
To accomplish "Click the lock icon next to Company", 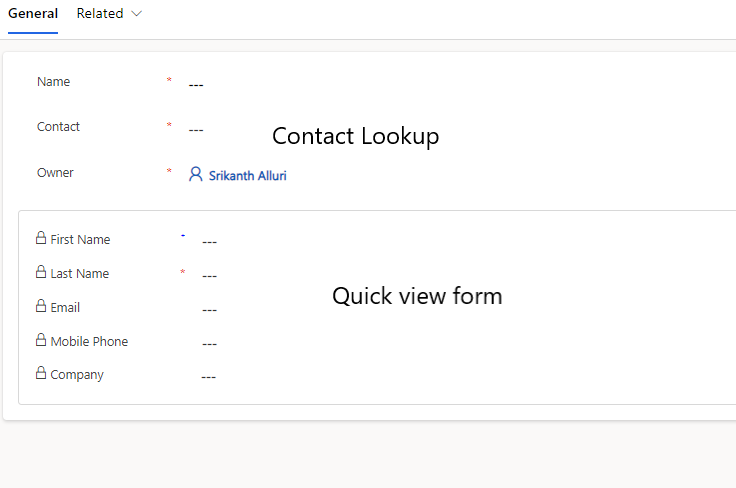I will tap(41, 374).
